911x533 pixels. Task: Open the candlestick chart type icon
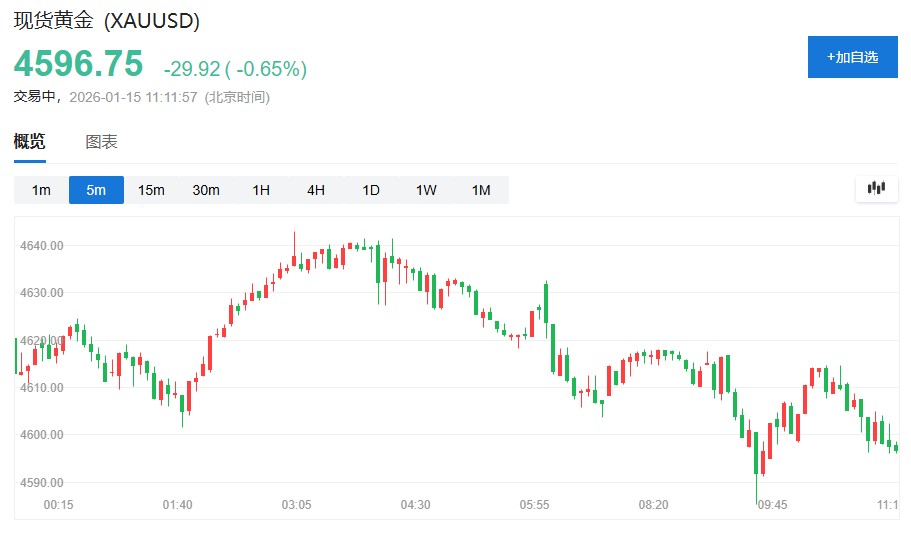pyautogui.click(x=877, y=188)
